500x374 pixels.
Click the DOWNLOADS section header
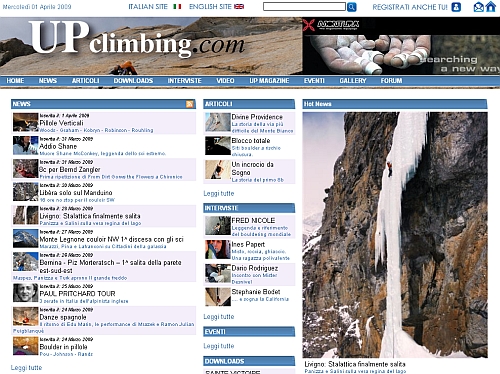point(249,361)
